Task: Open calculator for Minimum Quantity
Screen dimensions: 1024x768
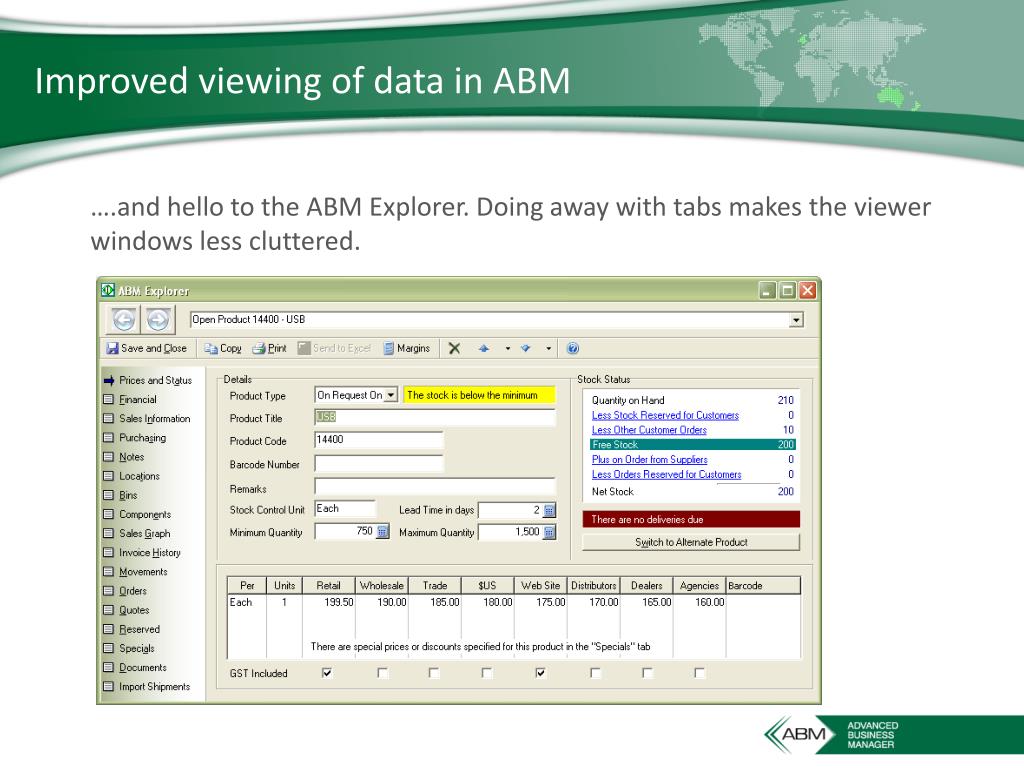Action: (383, 532)
